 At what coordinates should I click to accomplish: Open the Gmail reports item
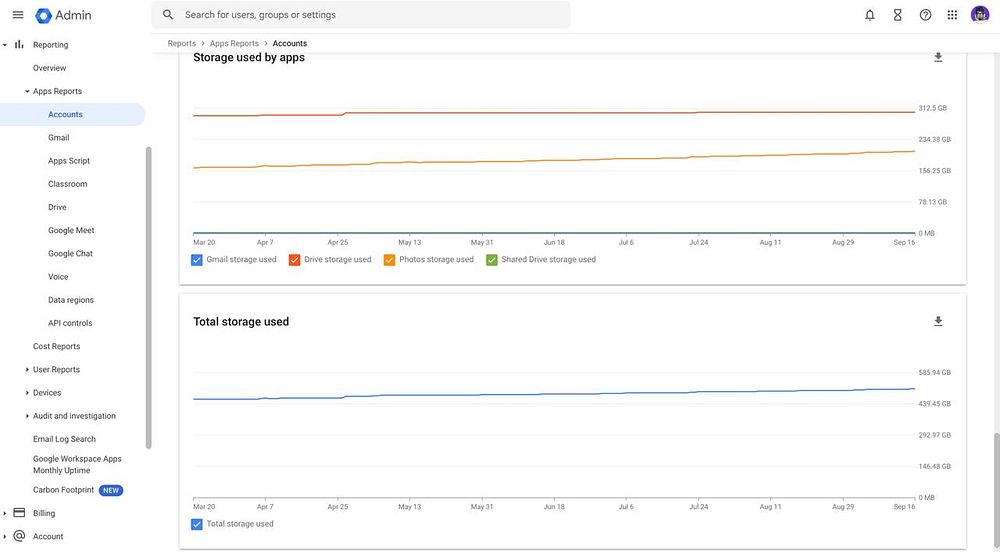pos(59,138)
